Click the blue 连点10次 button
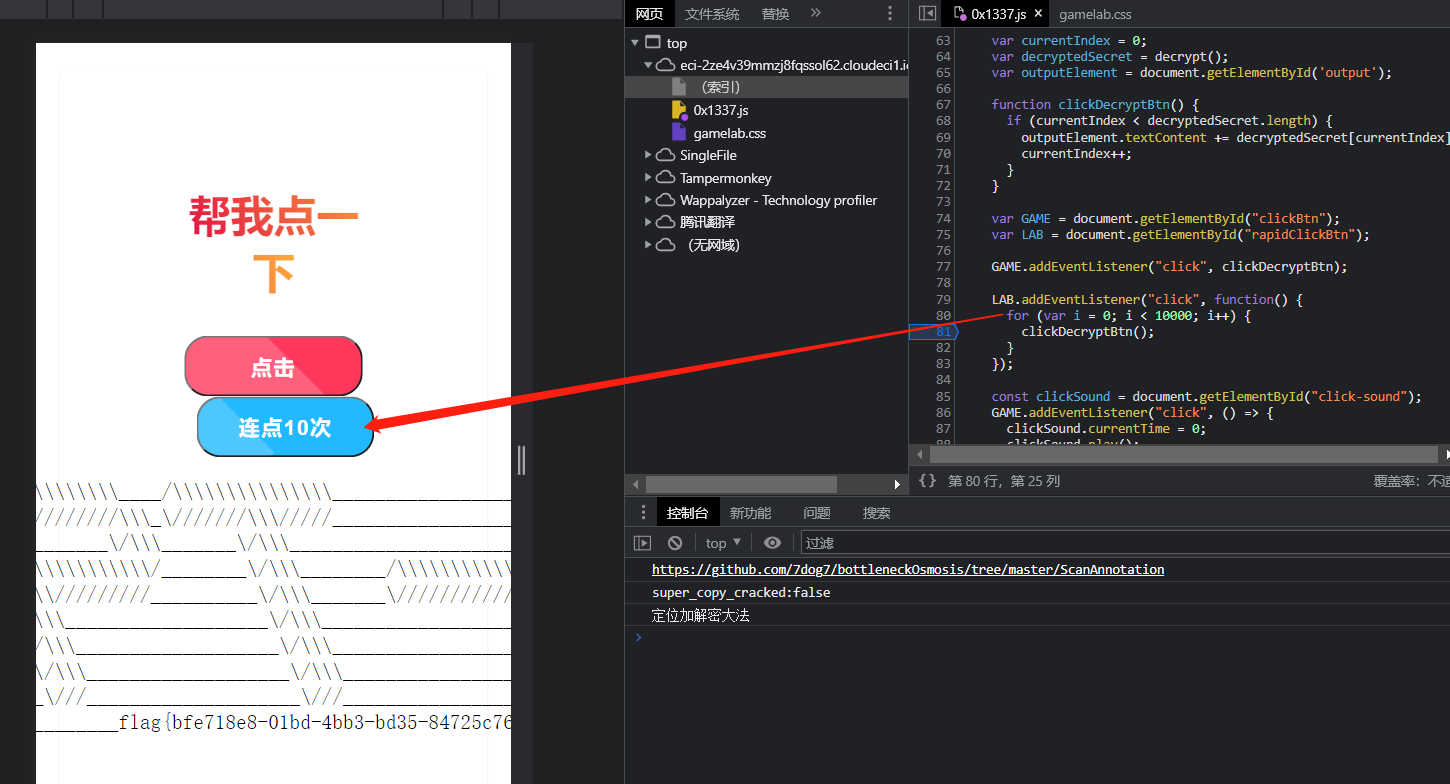This screenshot has height=784, width=1450. click(x=285, y=427)
